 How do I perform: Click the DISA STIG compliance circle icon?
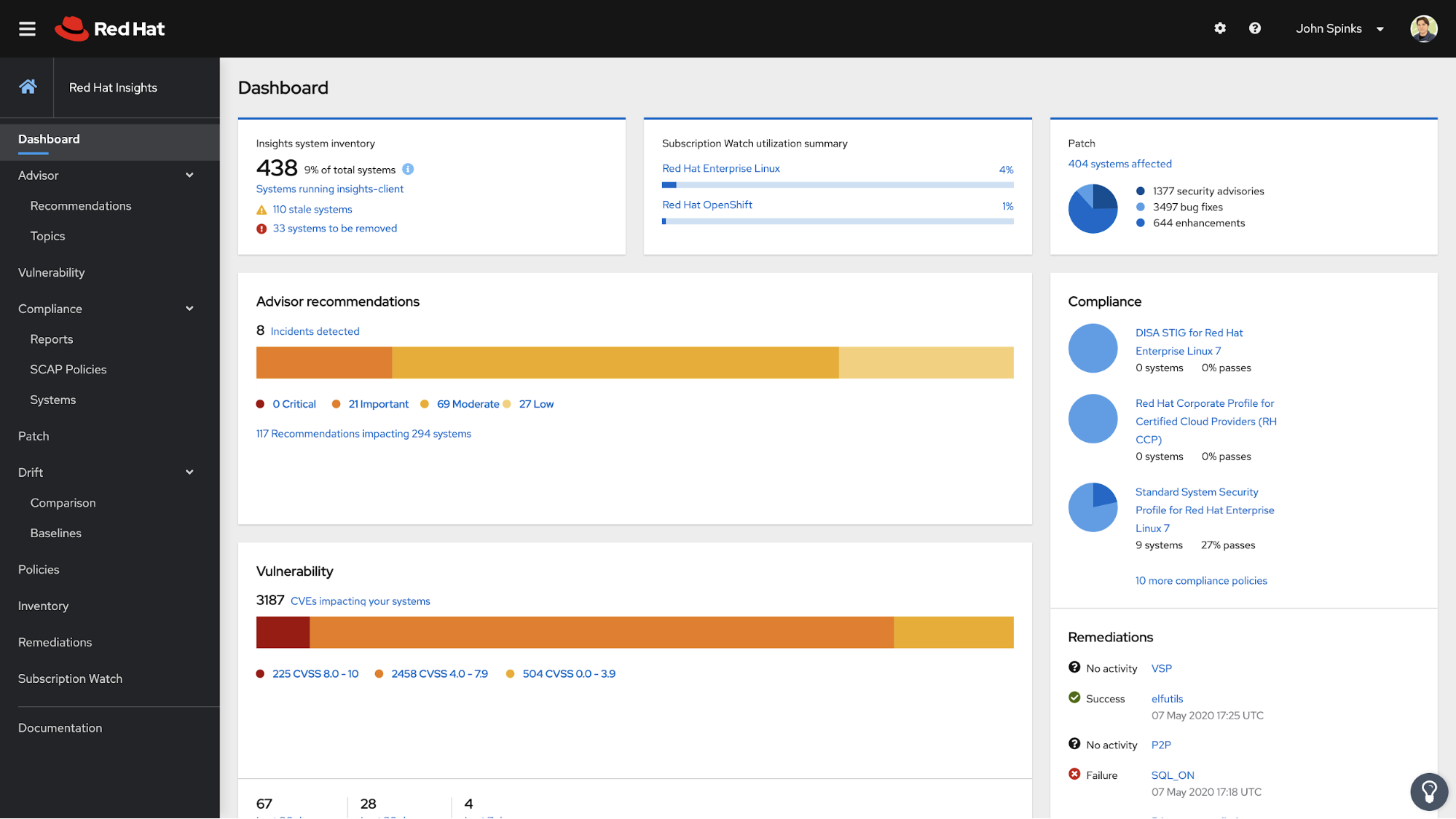pyautogui.click(x=1093, y=349)
